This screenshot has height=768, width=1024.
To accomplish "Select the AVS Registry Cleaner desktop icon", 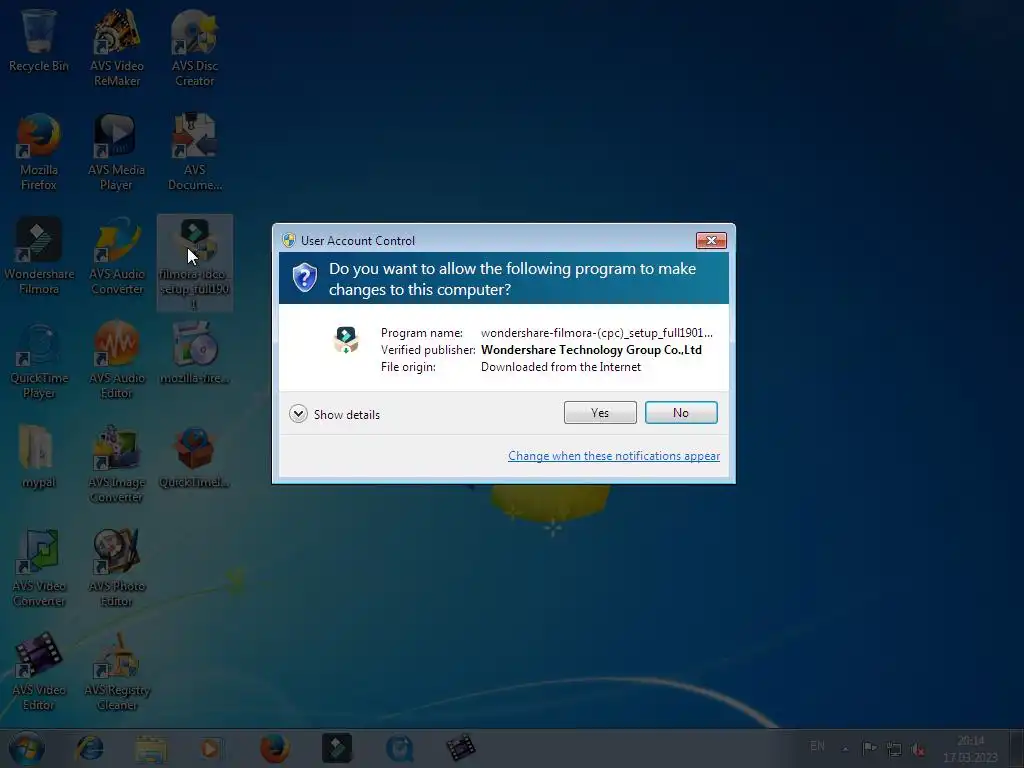I will (x=116, y=672).
